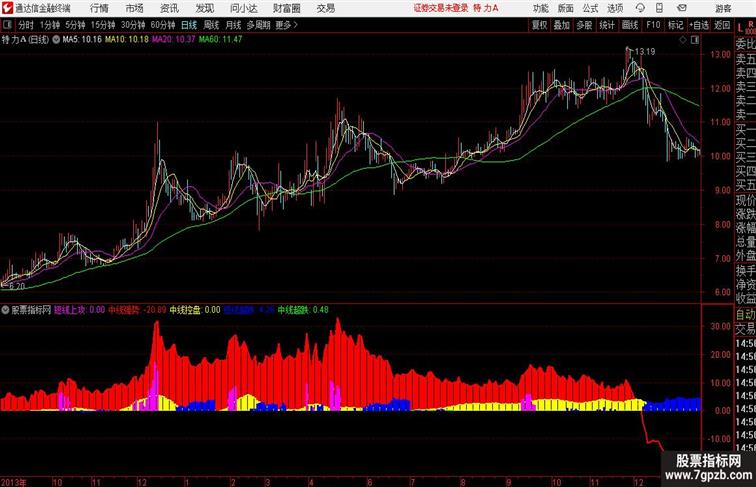This screenshot has height=487, width=756.
Task: Open the 功能 menu
Action: pos(541,8)
